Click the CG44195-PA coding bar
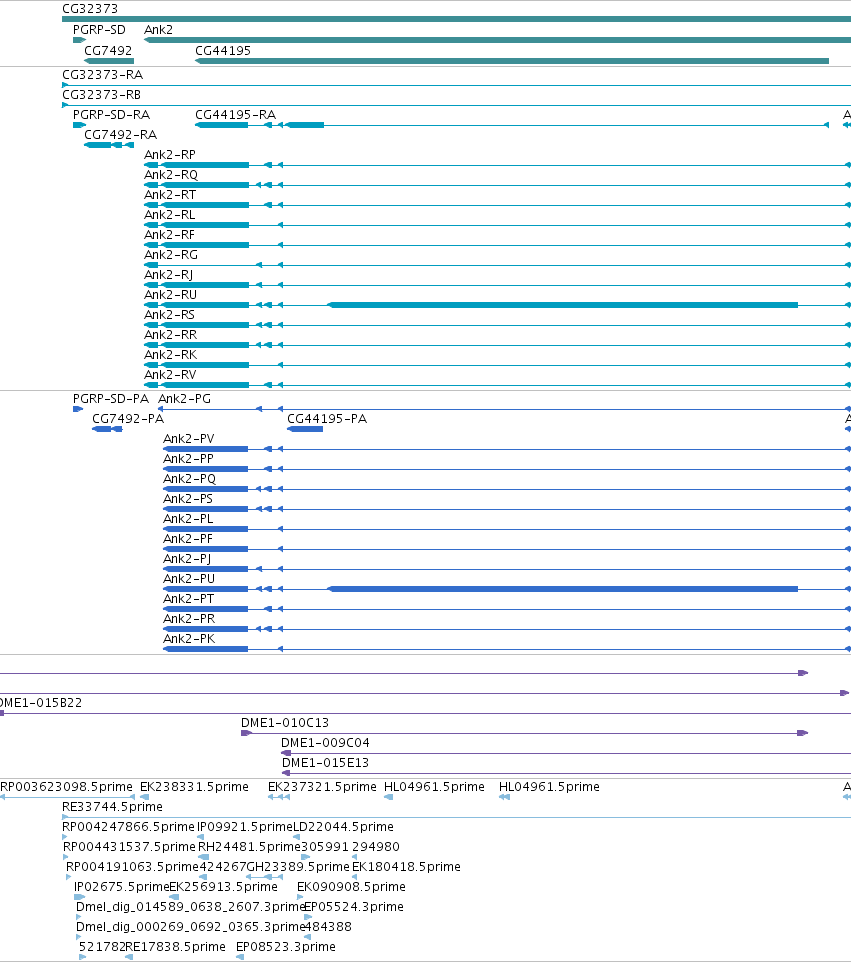Image resolution: width=851 pixels, height=962 pixels. pyautogui.click(x=305, y=429)
